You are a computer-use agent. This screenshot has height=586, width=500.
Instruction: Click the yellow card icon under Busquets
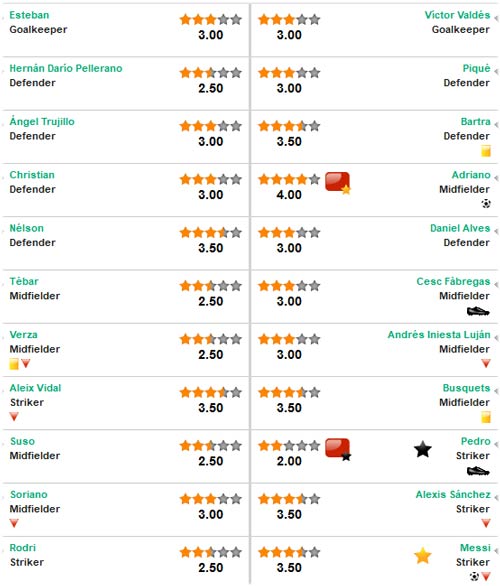(485, 417)
